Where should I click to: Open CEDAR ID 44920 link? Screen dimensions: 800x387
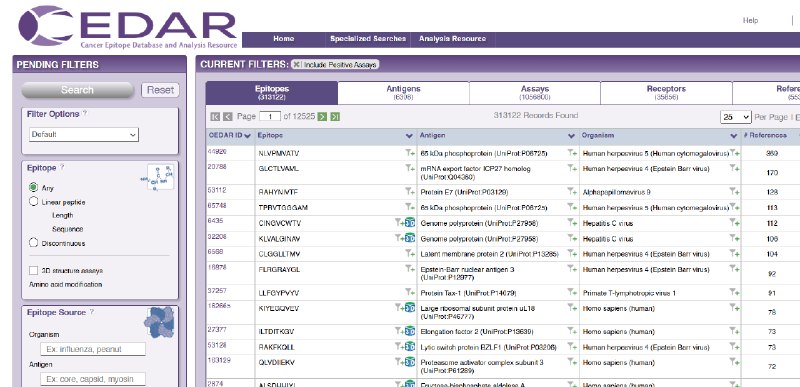pos(217,151)
